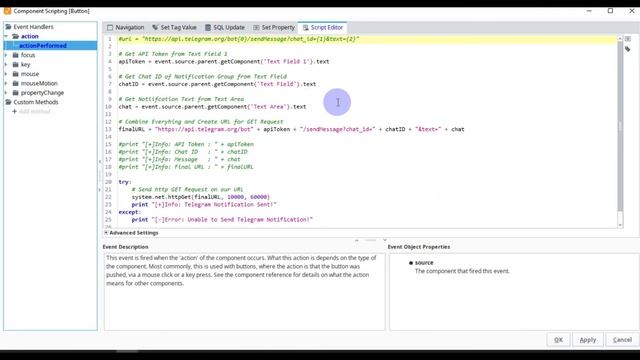Click the 'Telegram Notification Sent!' print line
The width and height of the screenshot is (640, 360).
pos(204,204)
